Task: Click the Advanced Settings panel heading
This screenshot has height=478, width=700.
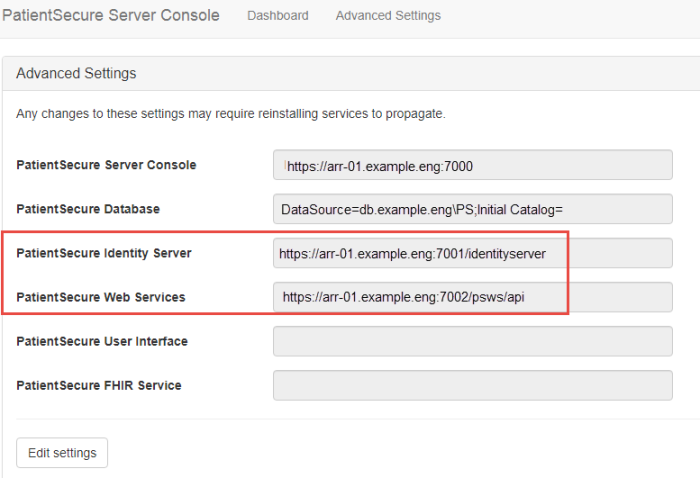Action: coord(76,74)
